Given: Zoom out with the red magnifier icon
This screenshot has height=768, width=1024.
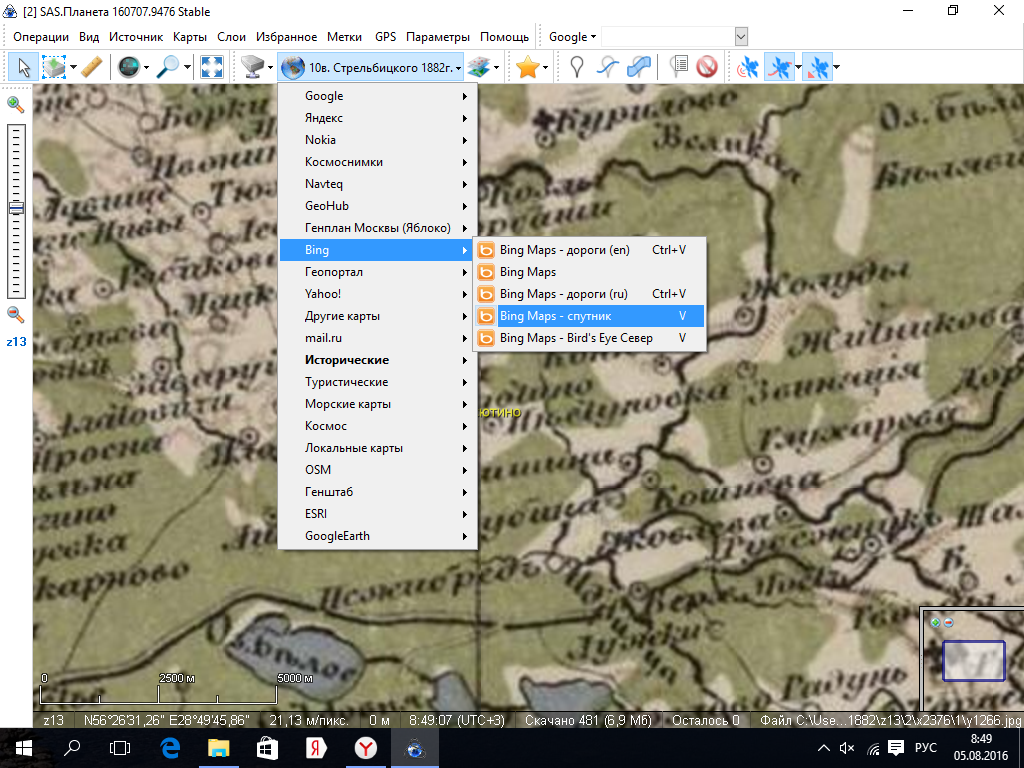Looking at the screenshot, I should (x=15, y=315).
